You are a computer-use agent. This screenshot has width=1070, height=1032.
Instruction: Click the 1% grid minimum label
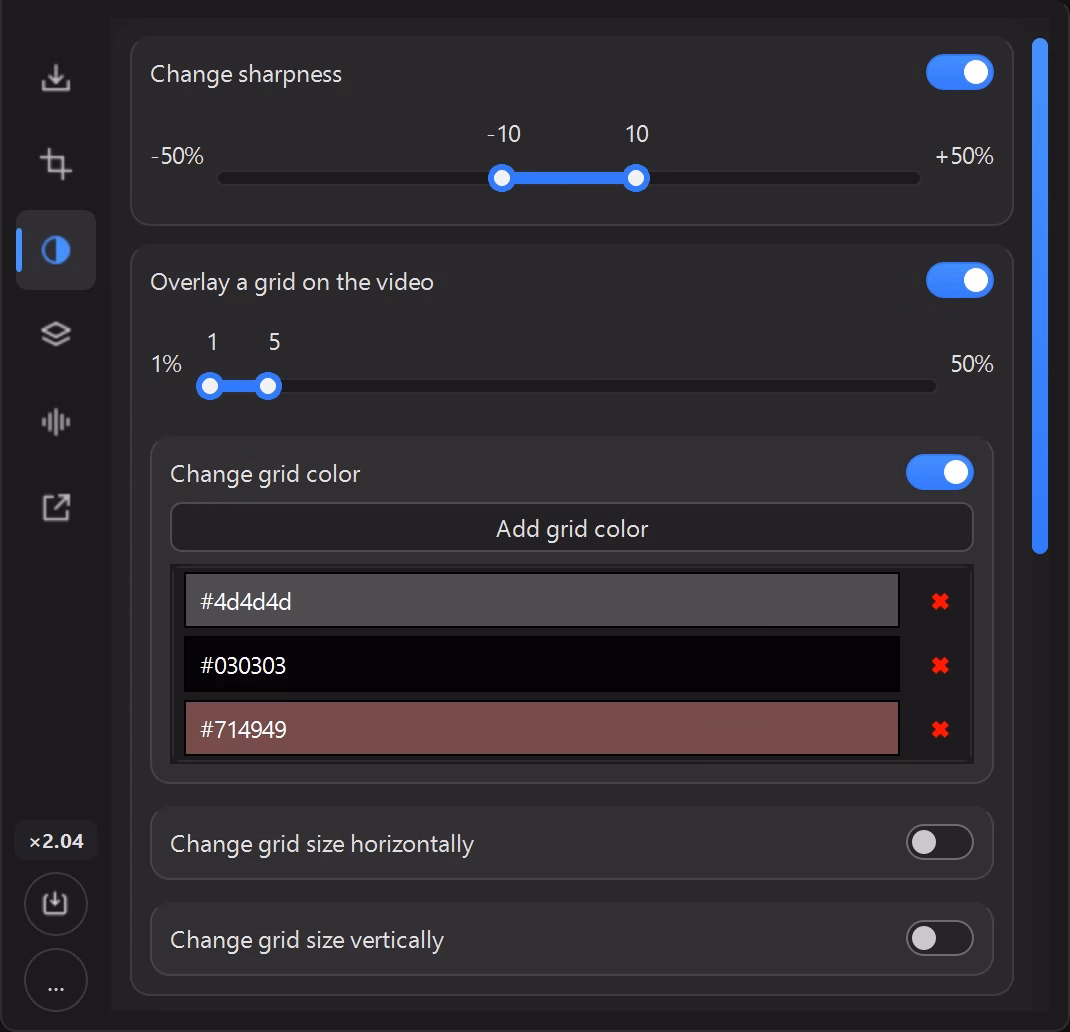(x=166, y=364)
